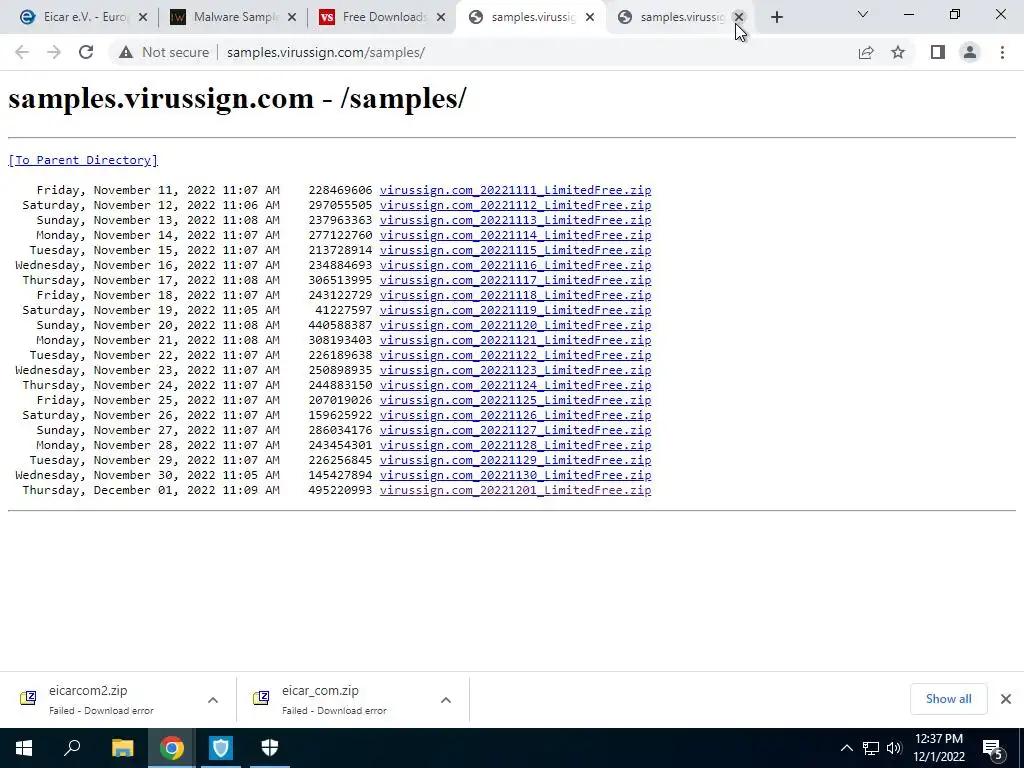This screenshot has height=768, width=1024.
Task: Close the last samples.virussign tab
Action: tap(739, 17)
